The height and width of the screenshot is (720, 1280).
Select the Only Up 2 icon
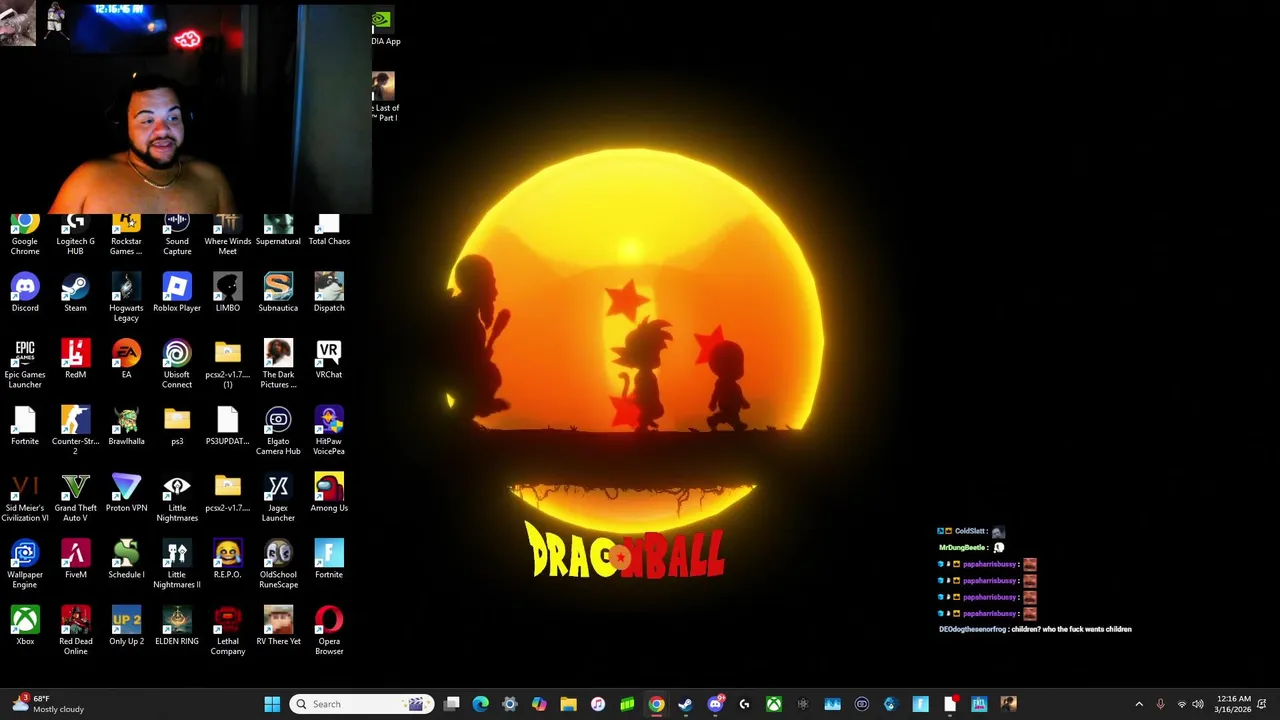(126, 627)
